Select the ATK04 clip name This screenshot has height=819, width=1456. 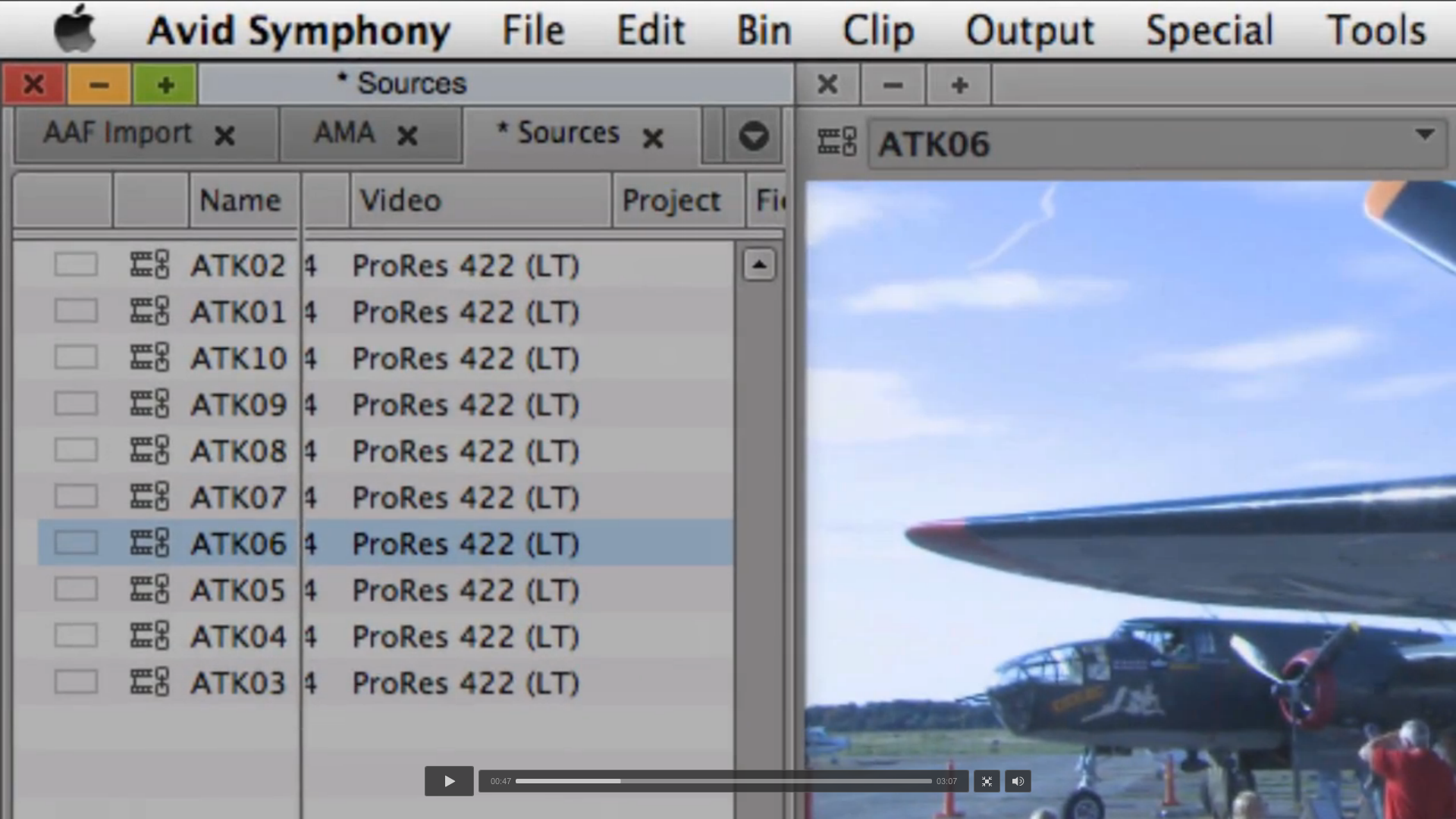tap(239, 636)
